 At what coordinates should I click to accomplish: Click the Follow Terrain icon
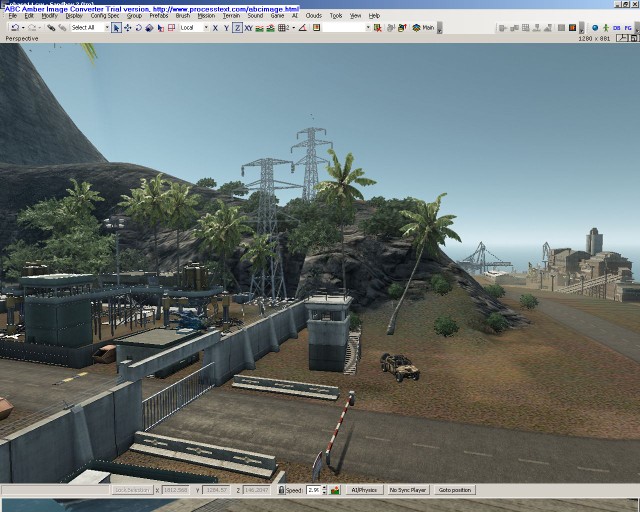(x=259, y=28)
